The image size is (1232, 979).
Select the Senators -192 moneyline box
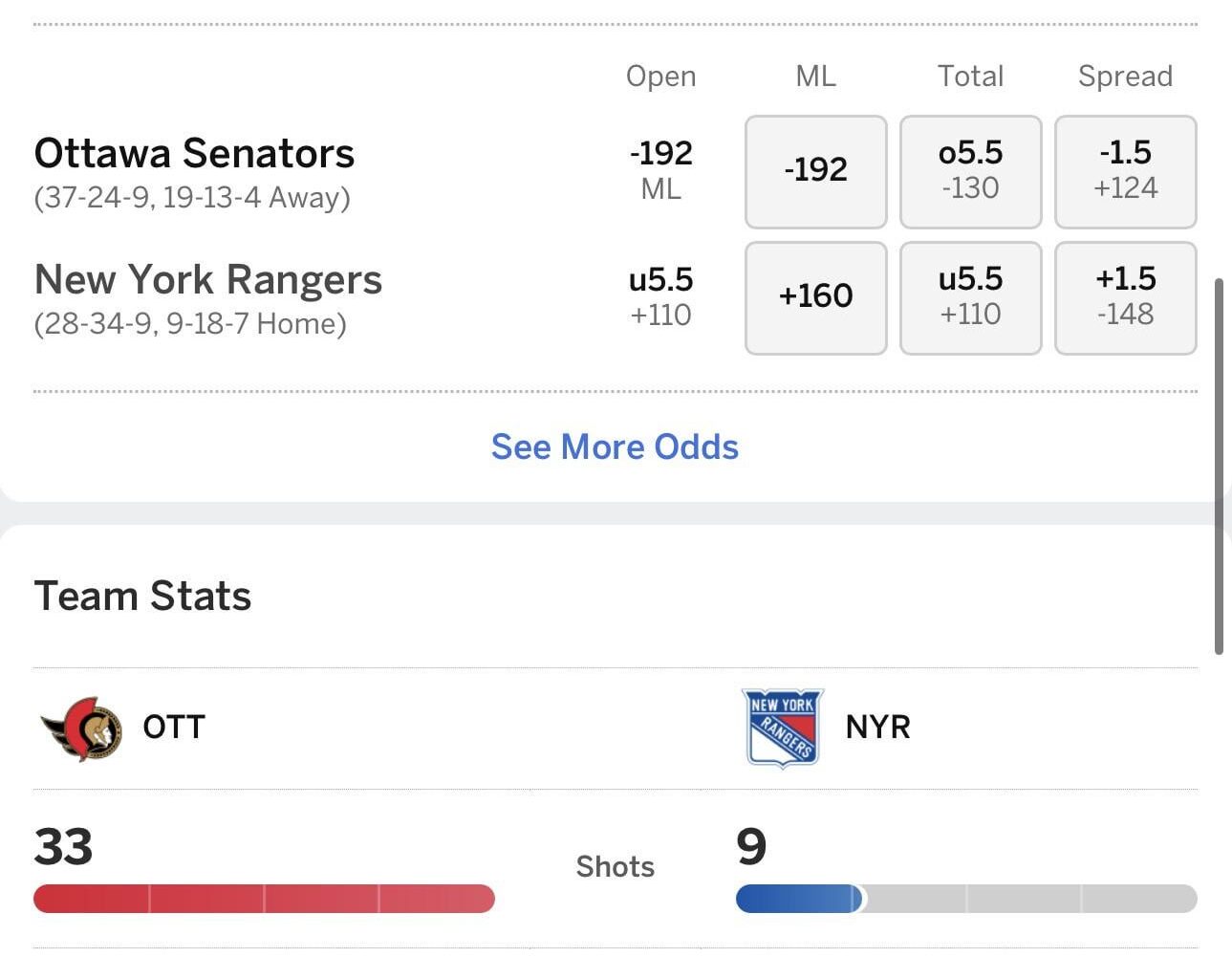tap(815, 170)
